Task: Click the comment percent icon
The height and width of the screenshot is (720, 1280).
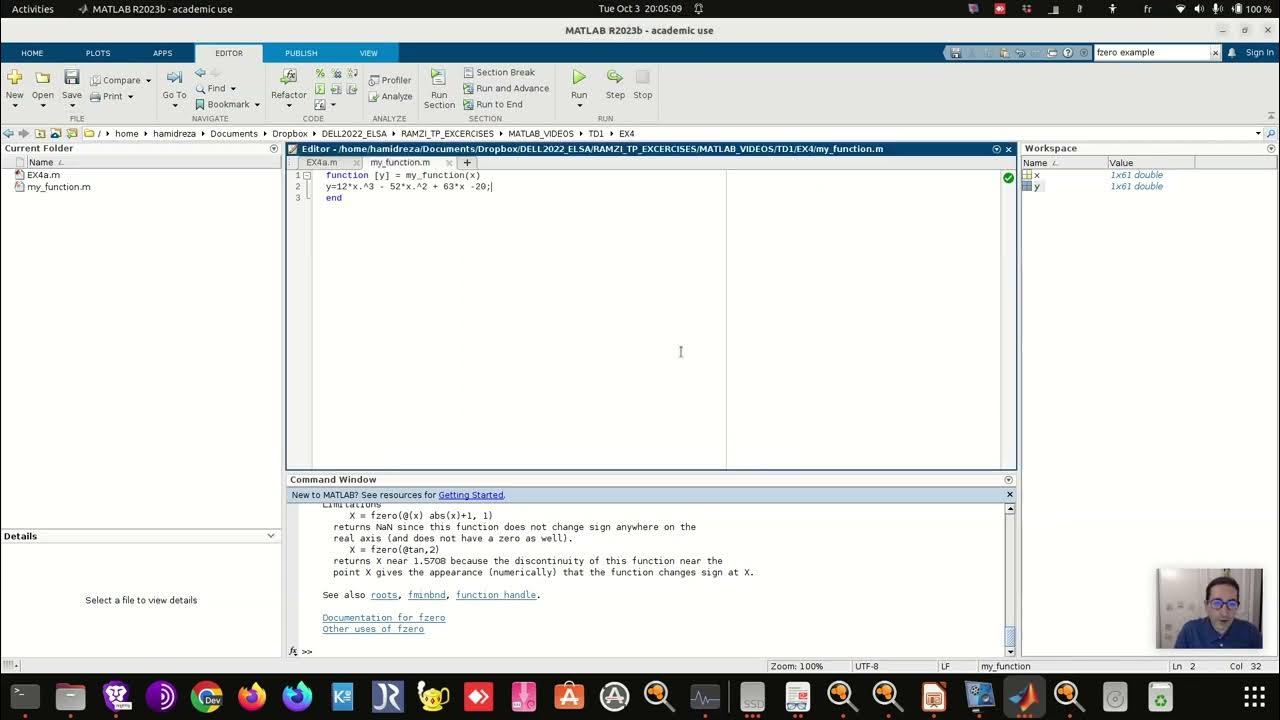Action: tap(320, 73)
